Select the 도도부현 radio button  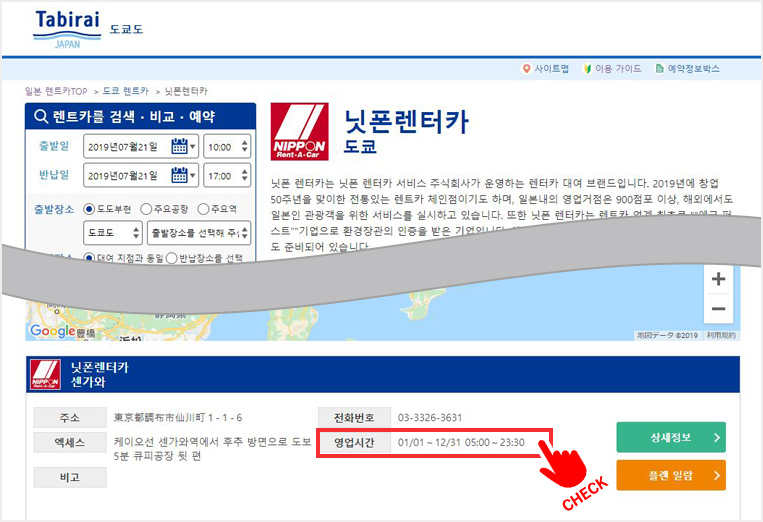click(89, 209)
